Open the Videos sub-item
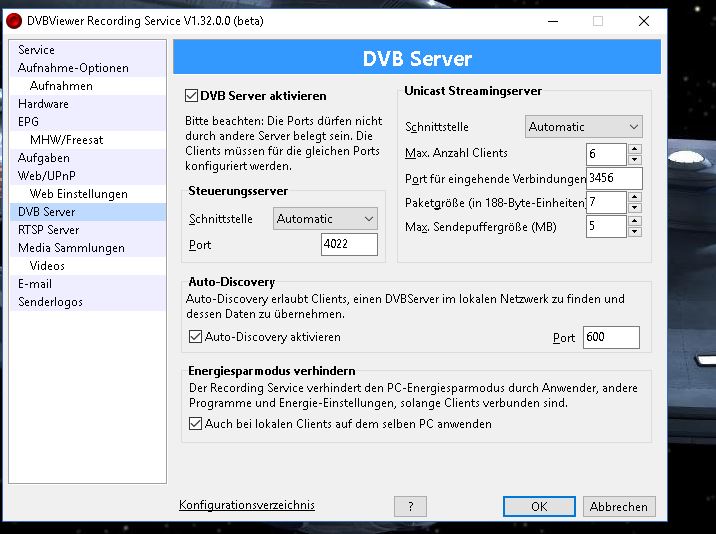 (88, 266)
